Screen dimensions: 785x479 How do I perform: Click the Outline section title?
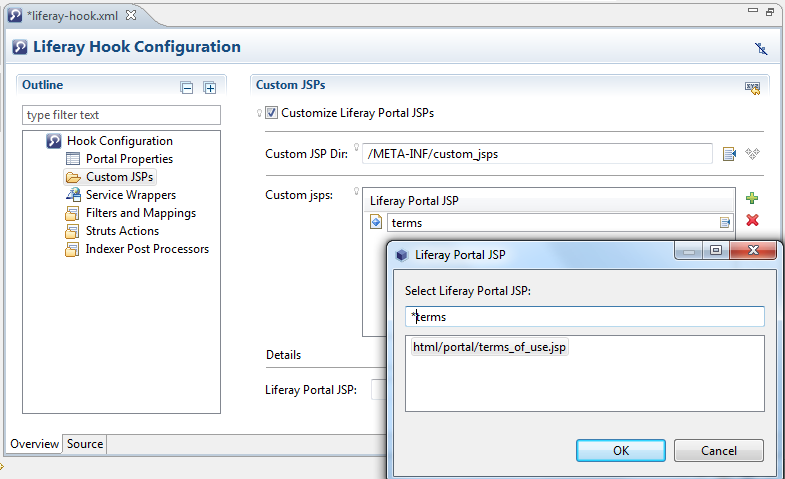pos(43,85)
